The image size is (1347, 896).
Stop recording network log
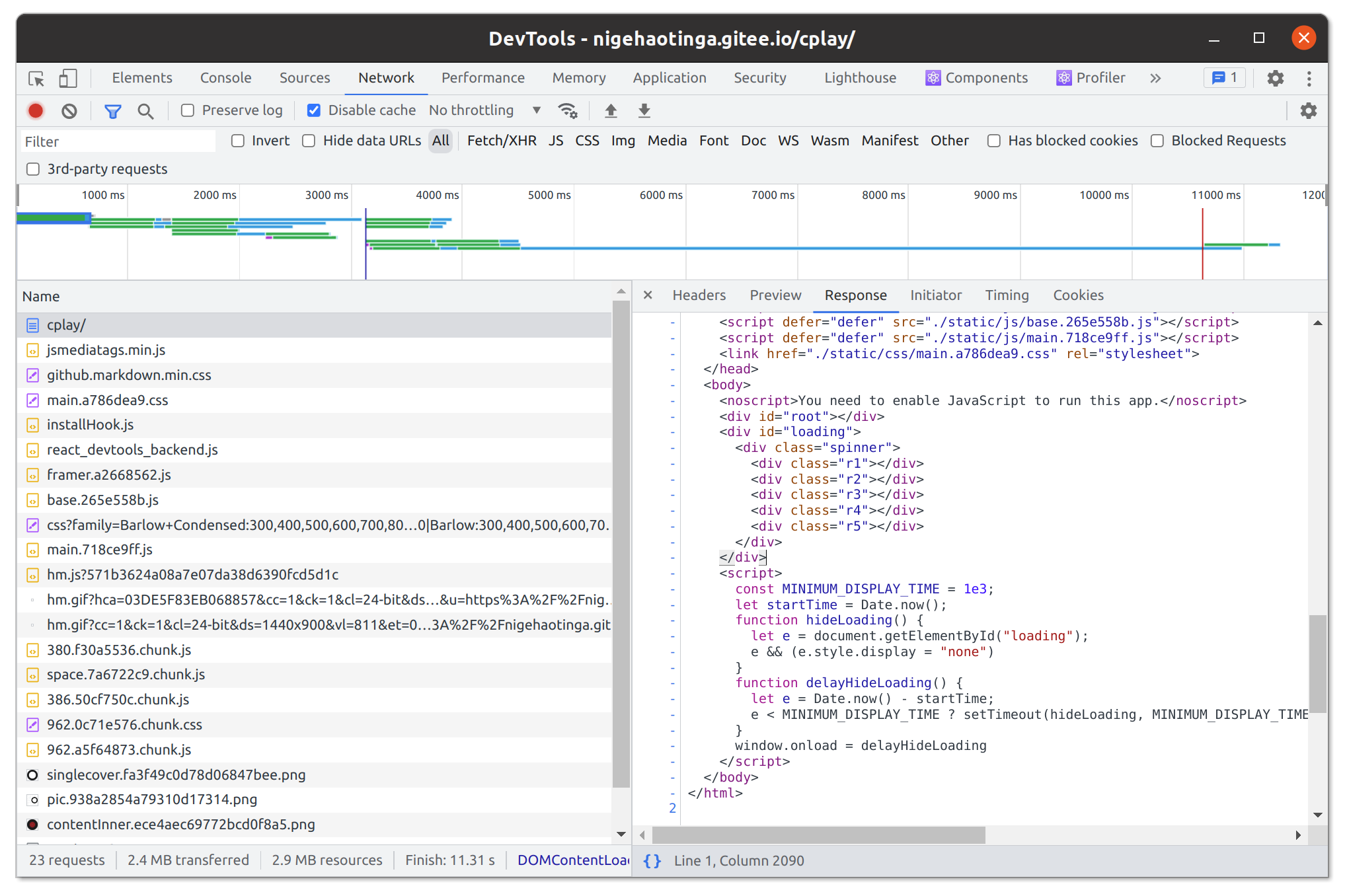click(x=36, y=111)
